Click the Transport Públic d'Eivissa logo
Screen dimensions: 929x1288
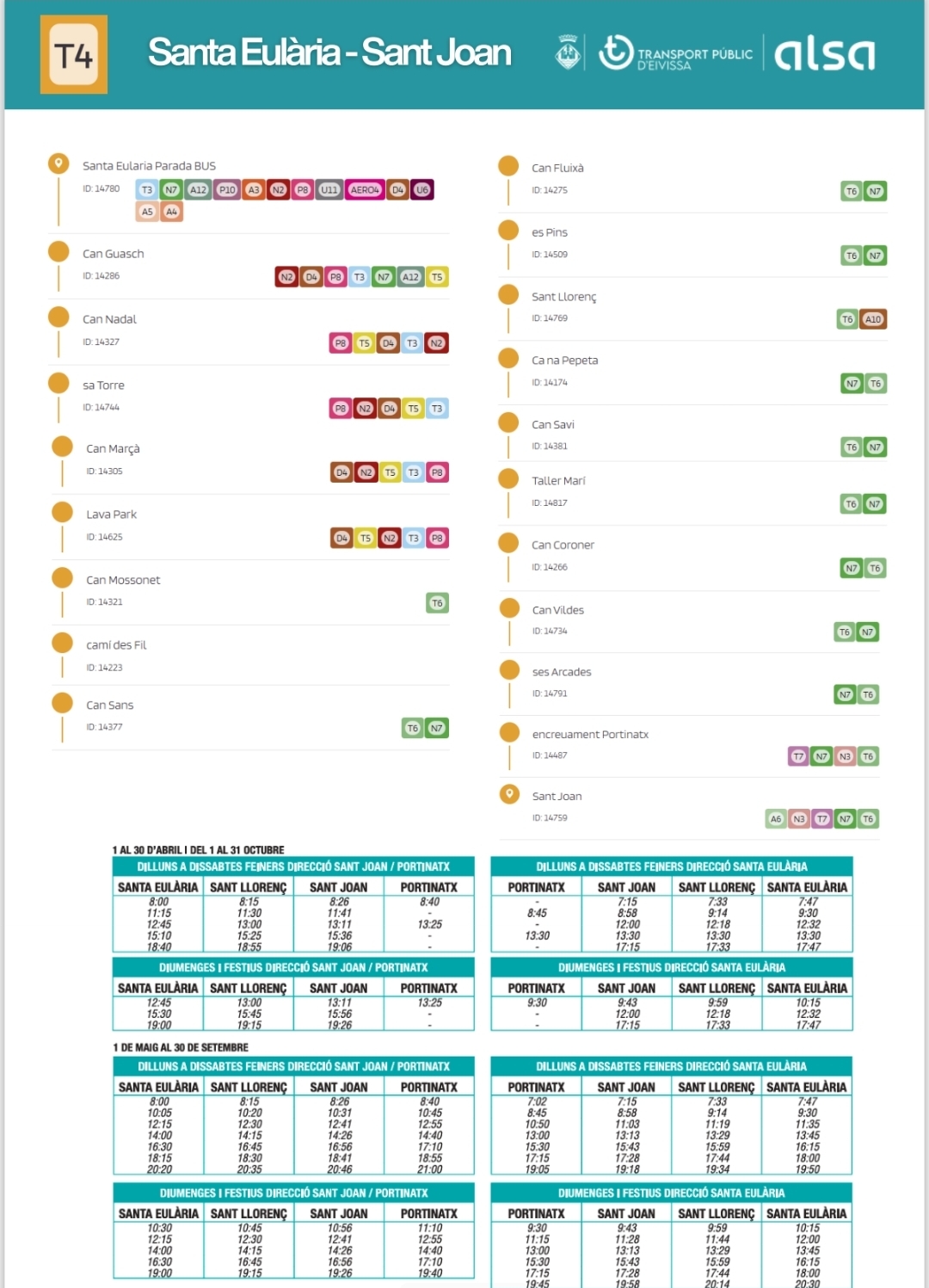pyautogui.click(x=675, y=53)
